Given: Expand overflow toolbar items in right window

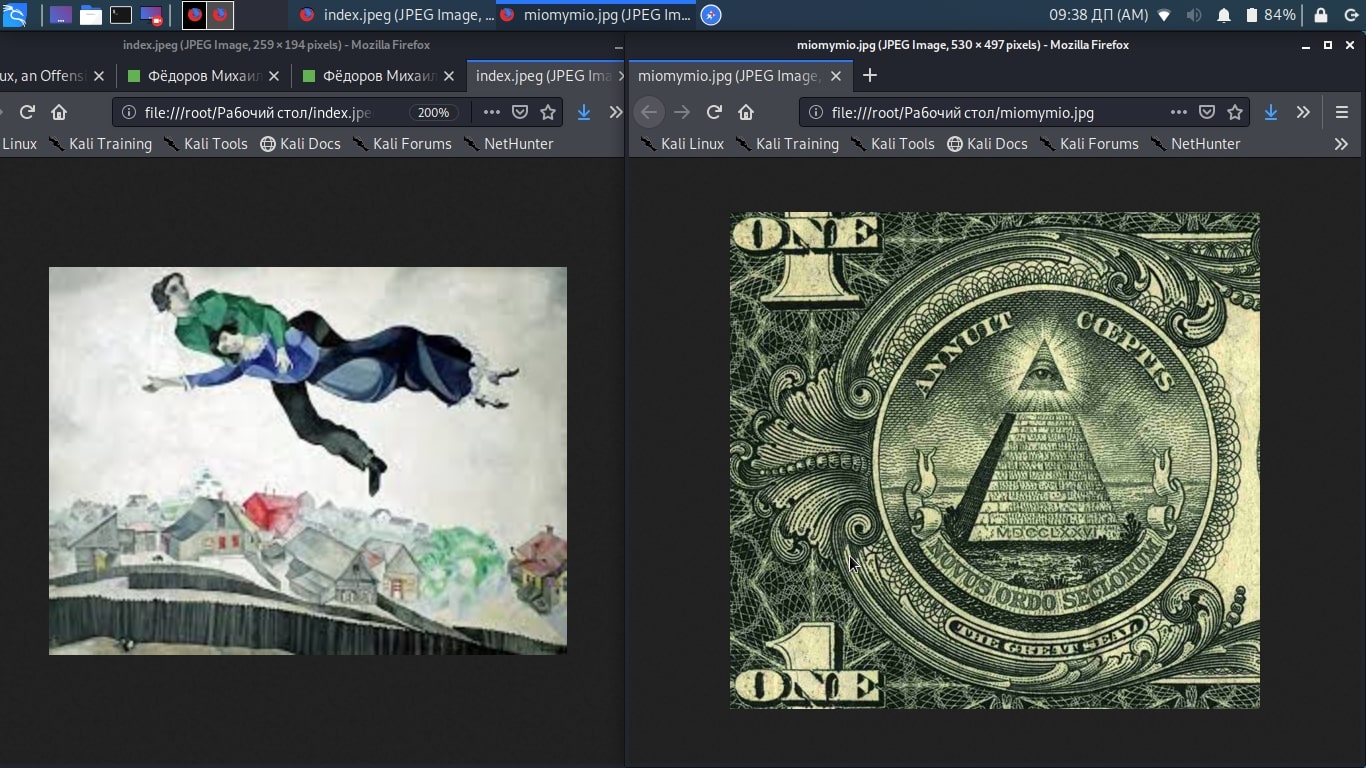Looking at the screenshot, I should tap(1303, 112).
